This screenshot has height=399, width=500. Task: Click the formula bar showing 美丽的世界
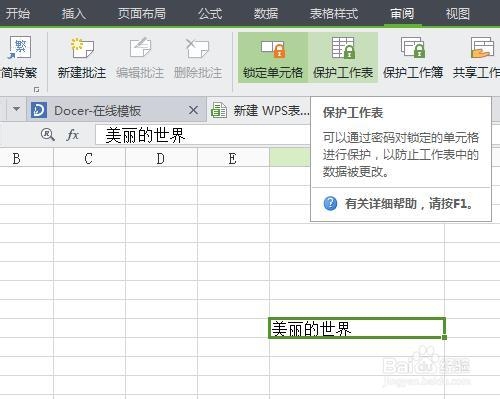click(x=203, y=135)
